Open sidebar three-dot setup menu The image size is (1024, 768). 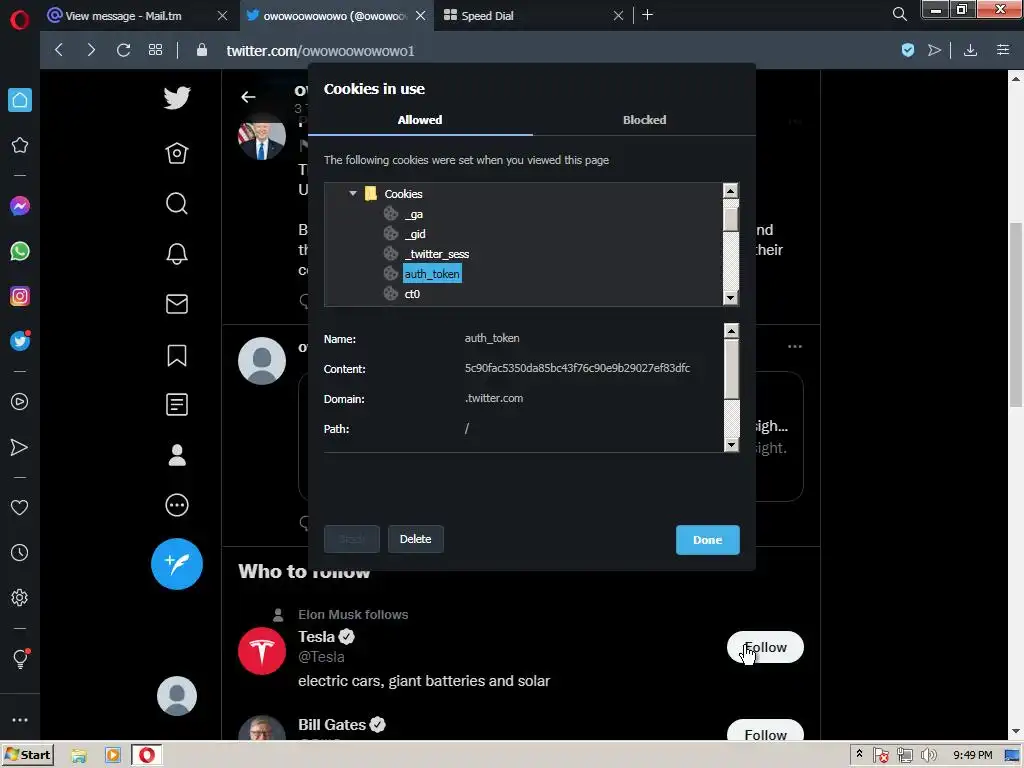[x=20, y=720]
